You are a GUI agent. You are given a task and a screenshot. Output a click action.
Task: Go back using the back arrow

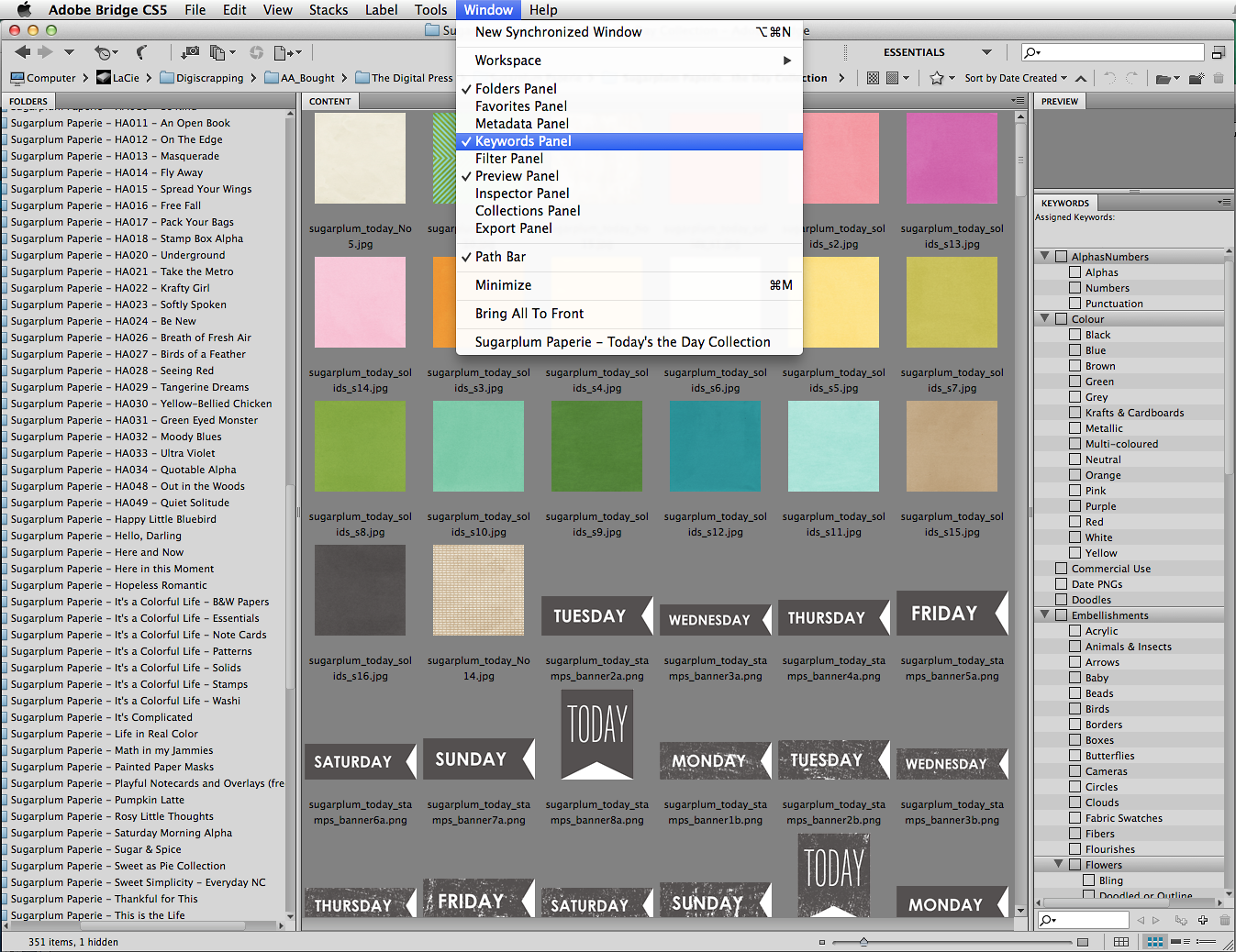pyautogui.click(x=23, y=52)
